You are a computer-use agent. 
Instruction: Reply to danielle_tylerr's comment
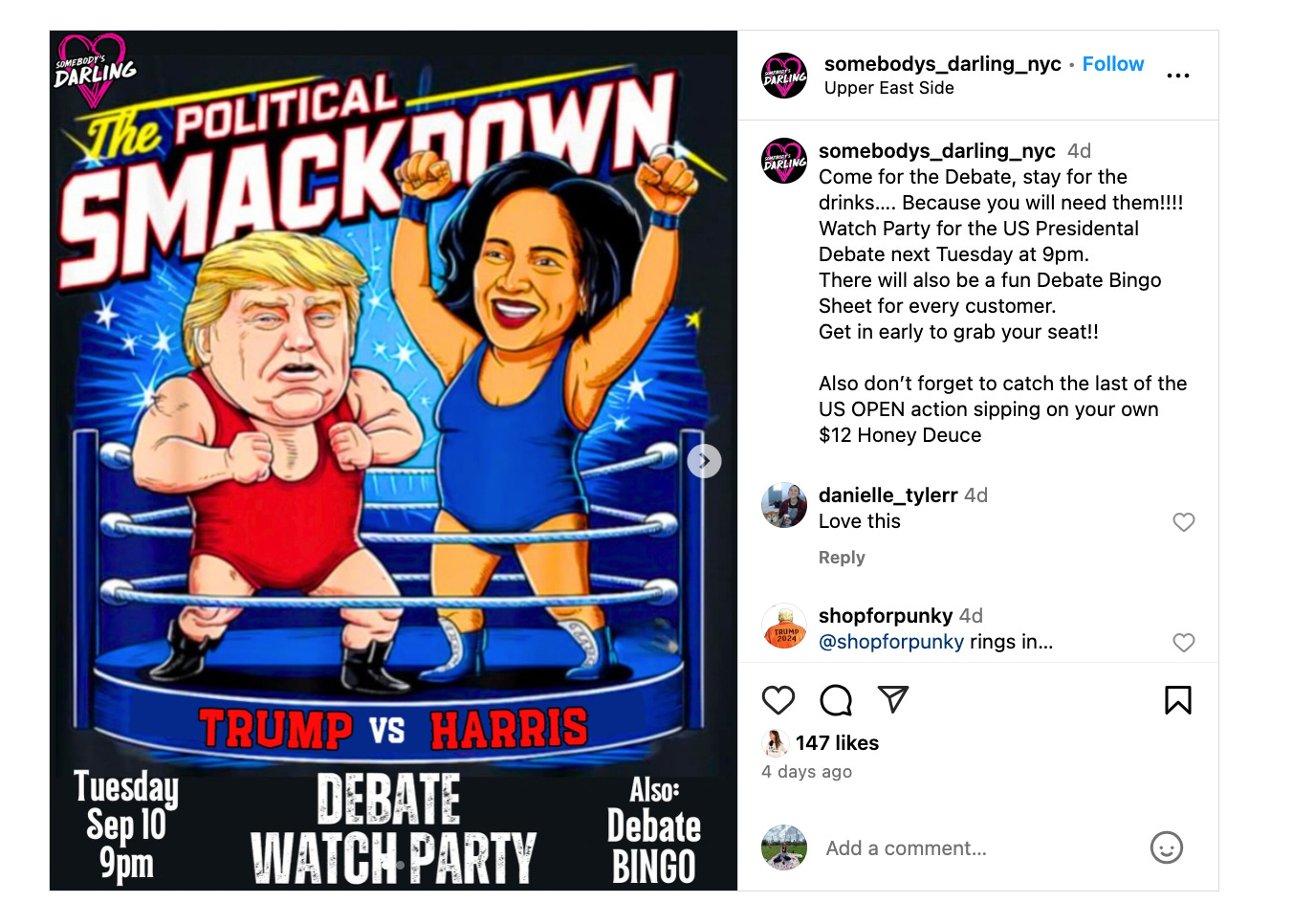tap(842, 558)
